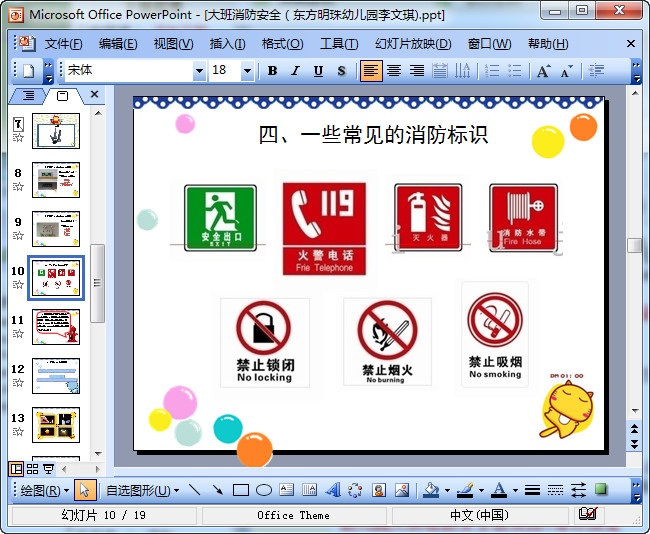This screenshot has height=534, width=650.
Task: Choose Line Style icon
Action: (x=532, y=490)
